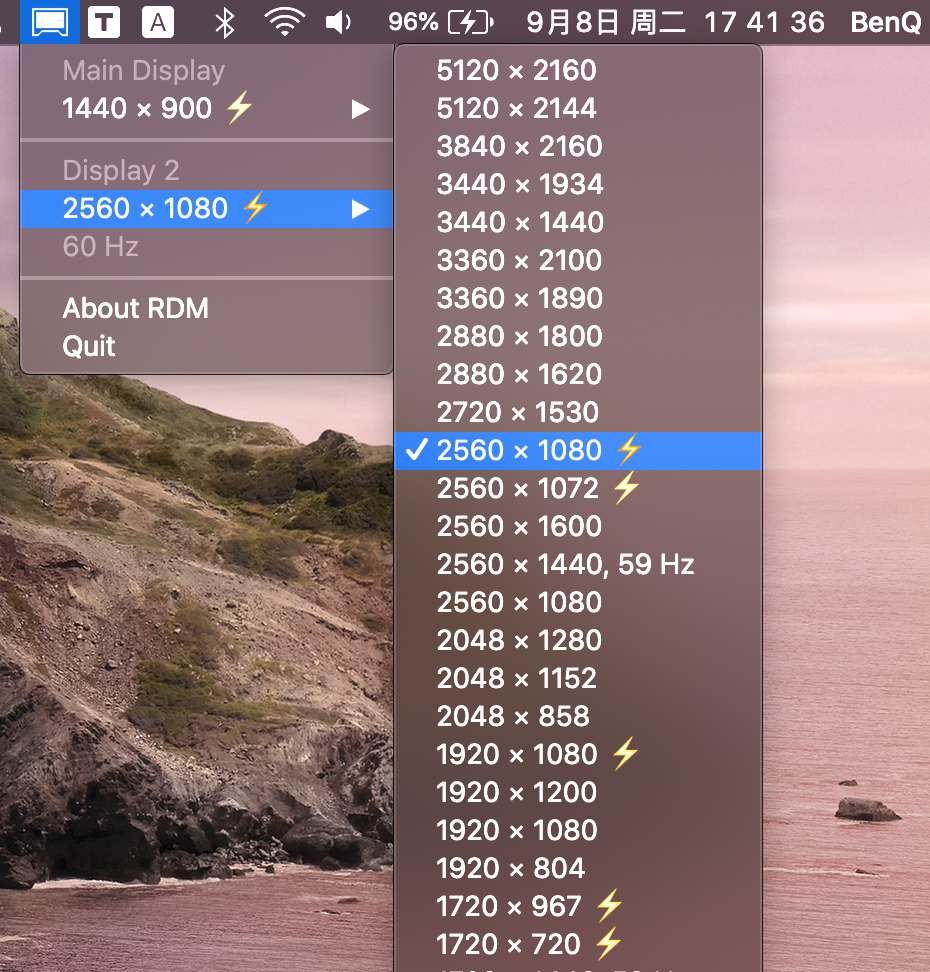Quit the RDM app
This screenshot has width=930, height=972.
click(206, 346)
